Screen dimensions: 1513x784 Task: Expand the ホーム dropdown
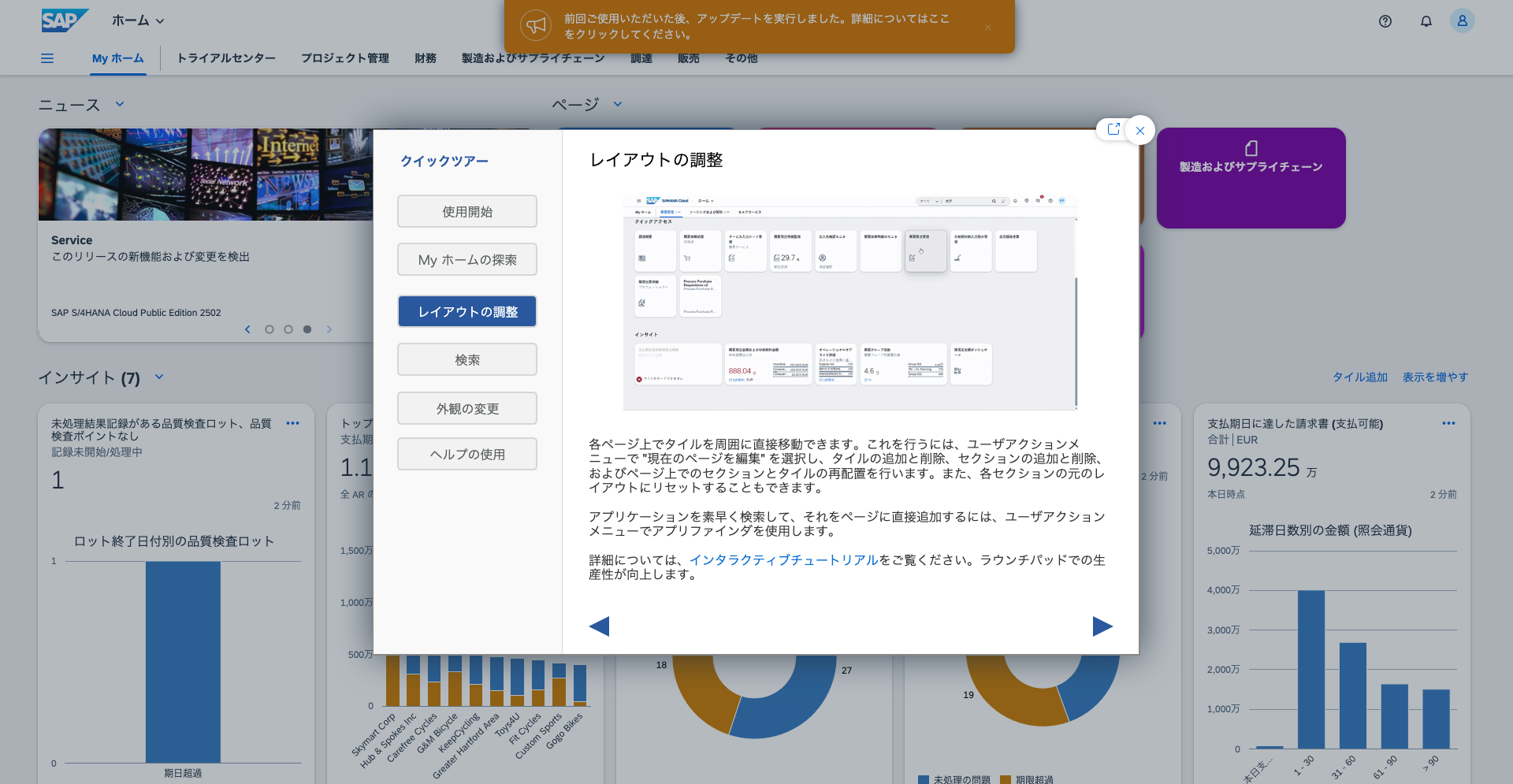(138, 21)
